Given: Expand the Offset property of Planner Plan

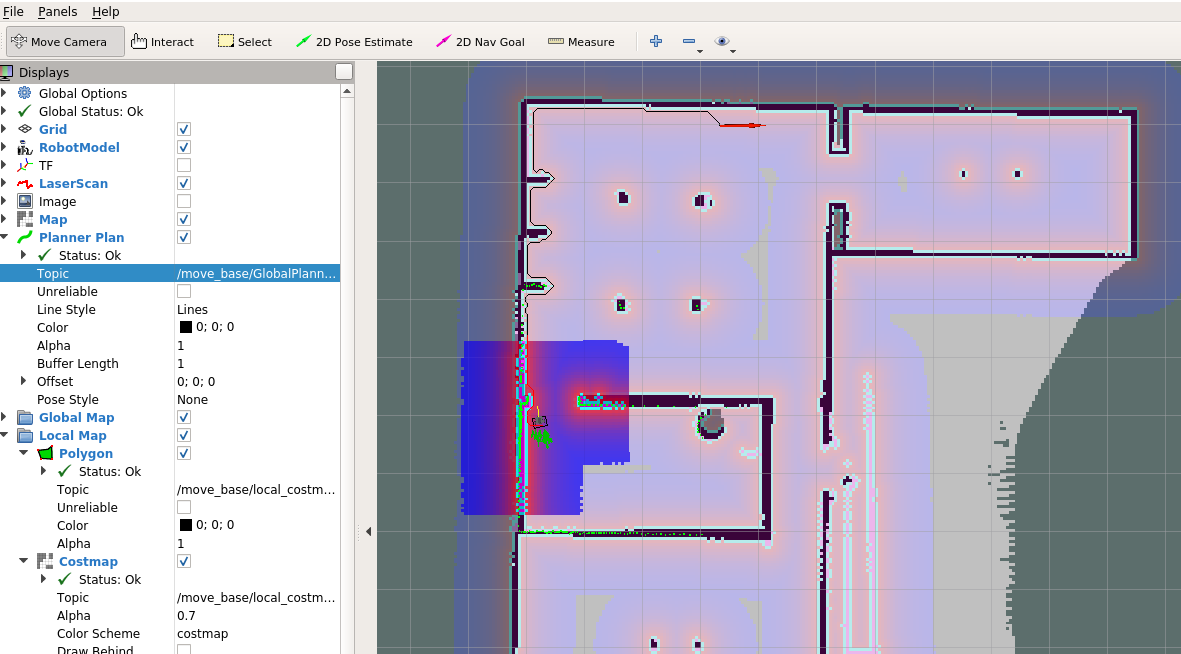Looking at the screenshot, I should 24,381.
